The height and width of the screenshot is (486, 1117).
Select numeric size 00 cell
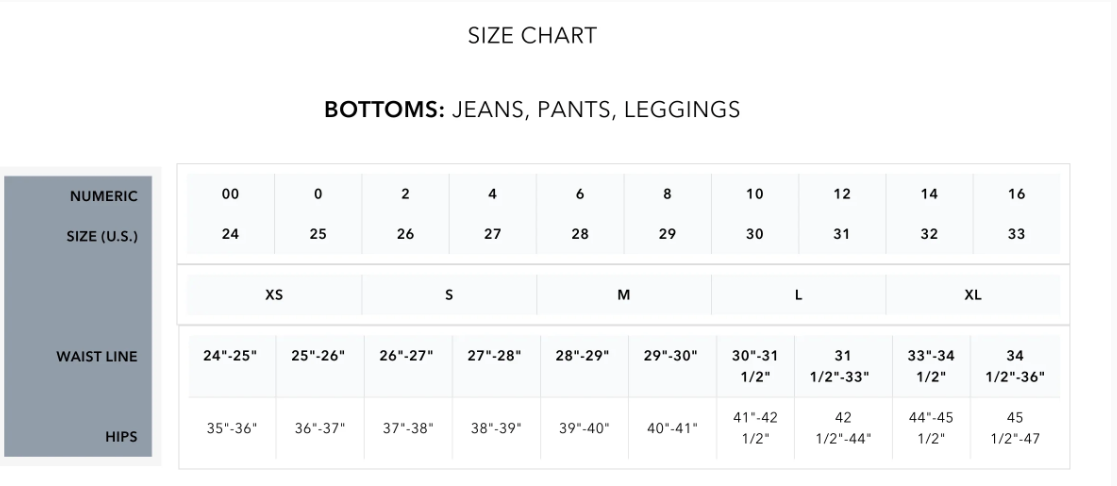(230, 194)
